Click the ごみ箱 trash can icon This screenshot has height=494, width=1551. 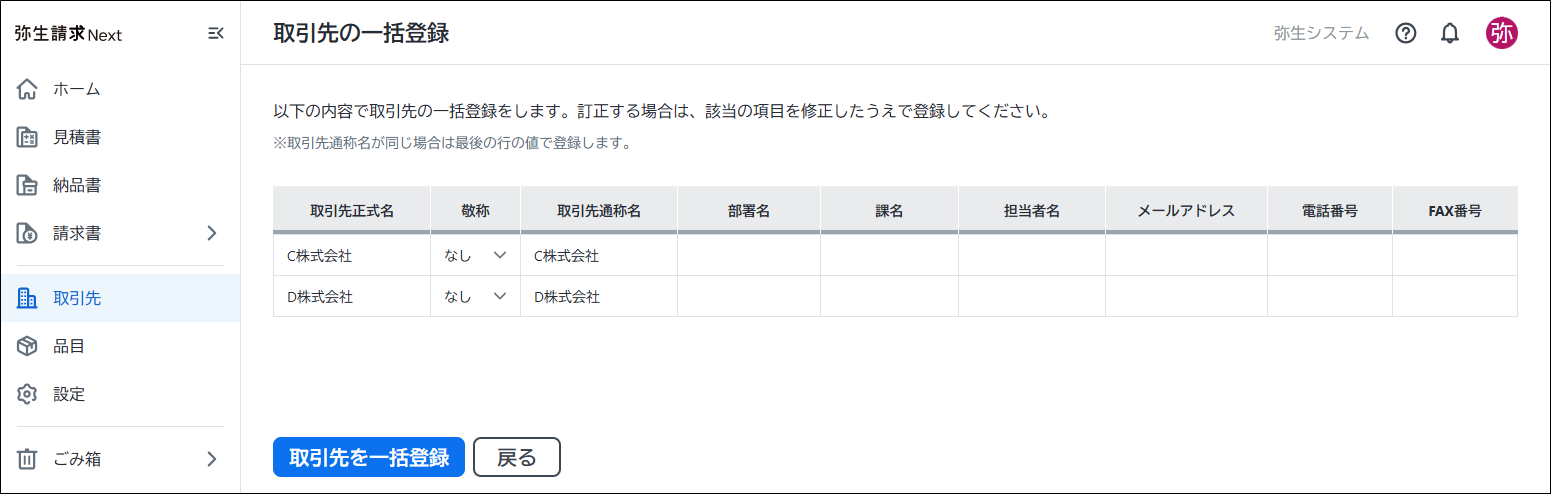click(x=28, y=459)
